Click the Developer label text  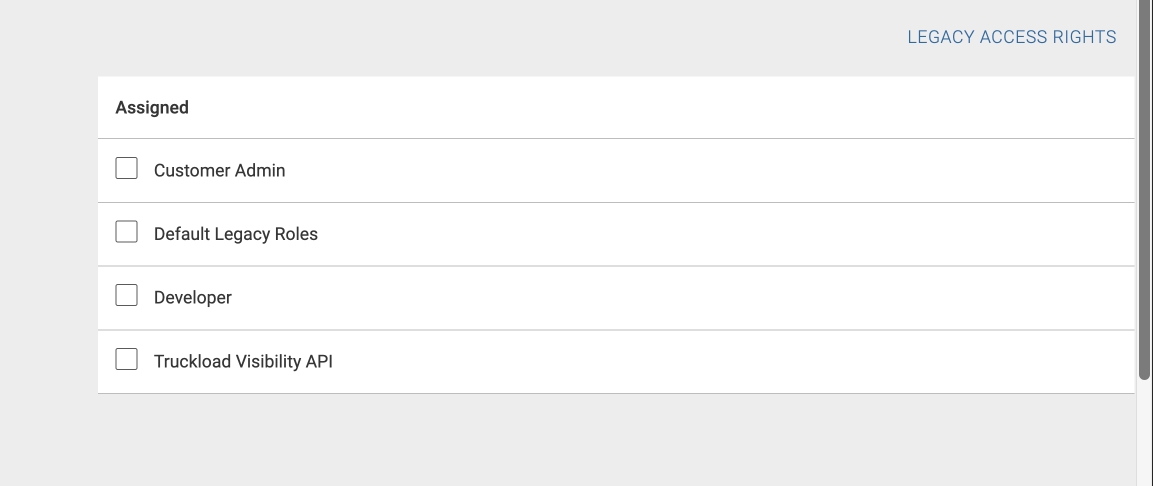(x=193, y=298)
